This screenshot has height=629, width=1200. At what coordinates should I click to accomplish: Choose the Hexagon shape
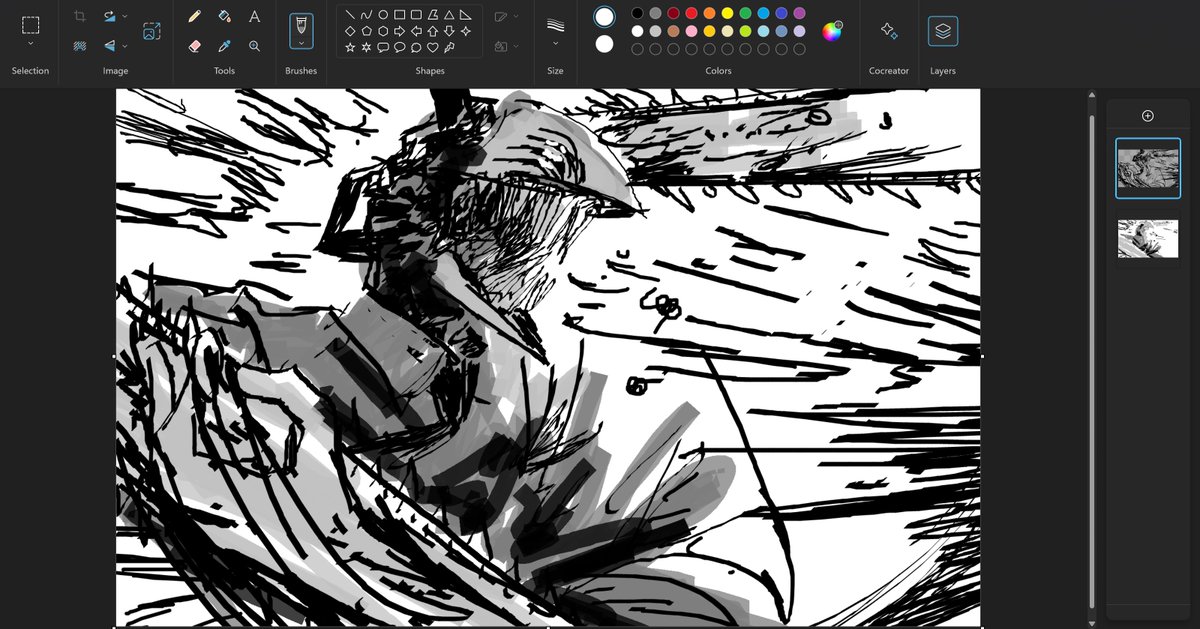tap(383, 31)
